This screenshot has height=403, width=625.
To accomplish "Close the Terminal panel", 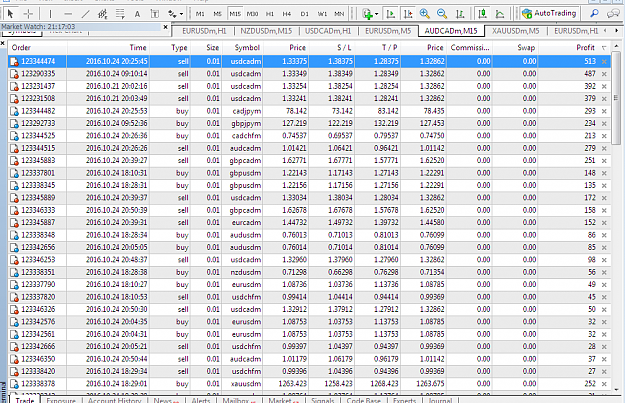I will coord(2,43).
